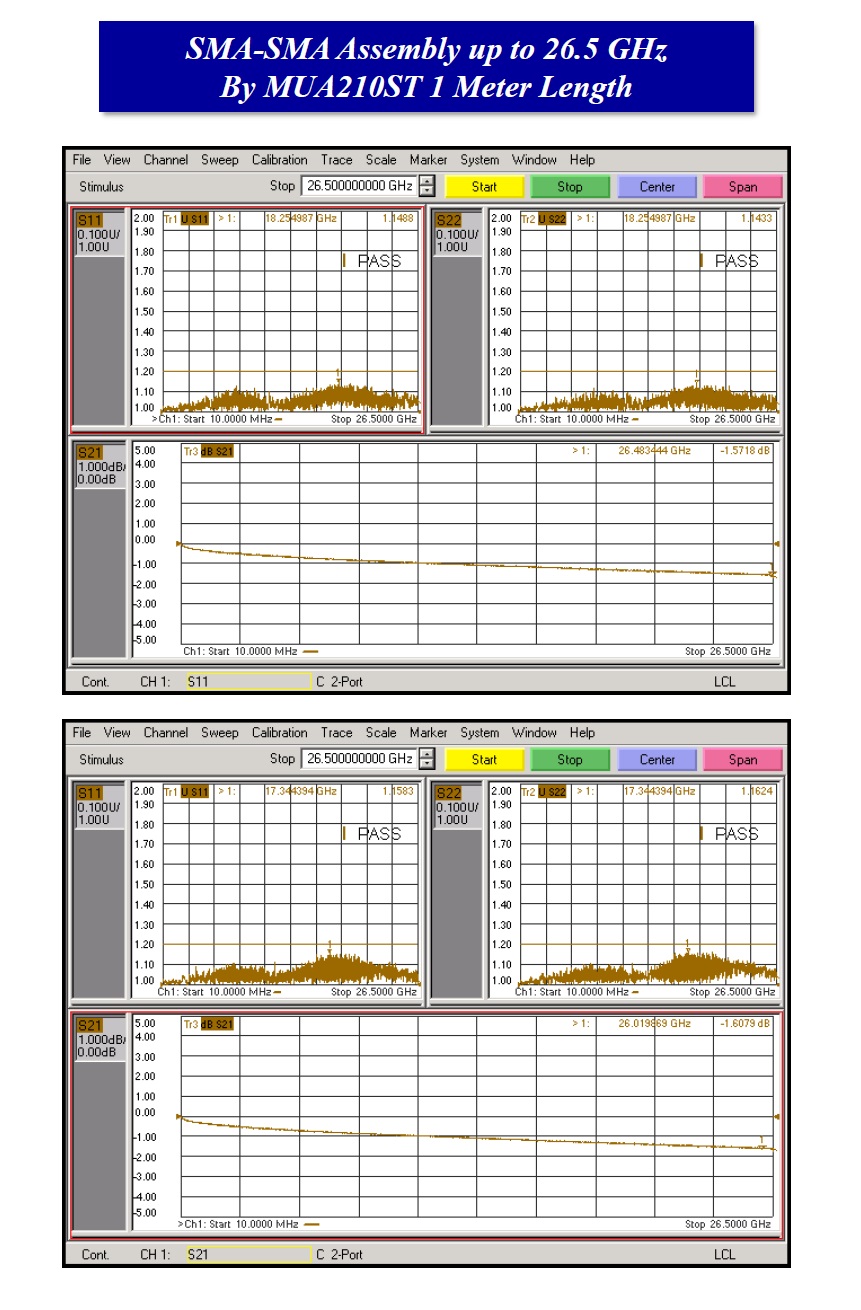Click the blue Center button in the upper analyzer
Screen dimensions: 861x1310
(657, 187)
